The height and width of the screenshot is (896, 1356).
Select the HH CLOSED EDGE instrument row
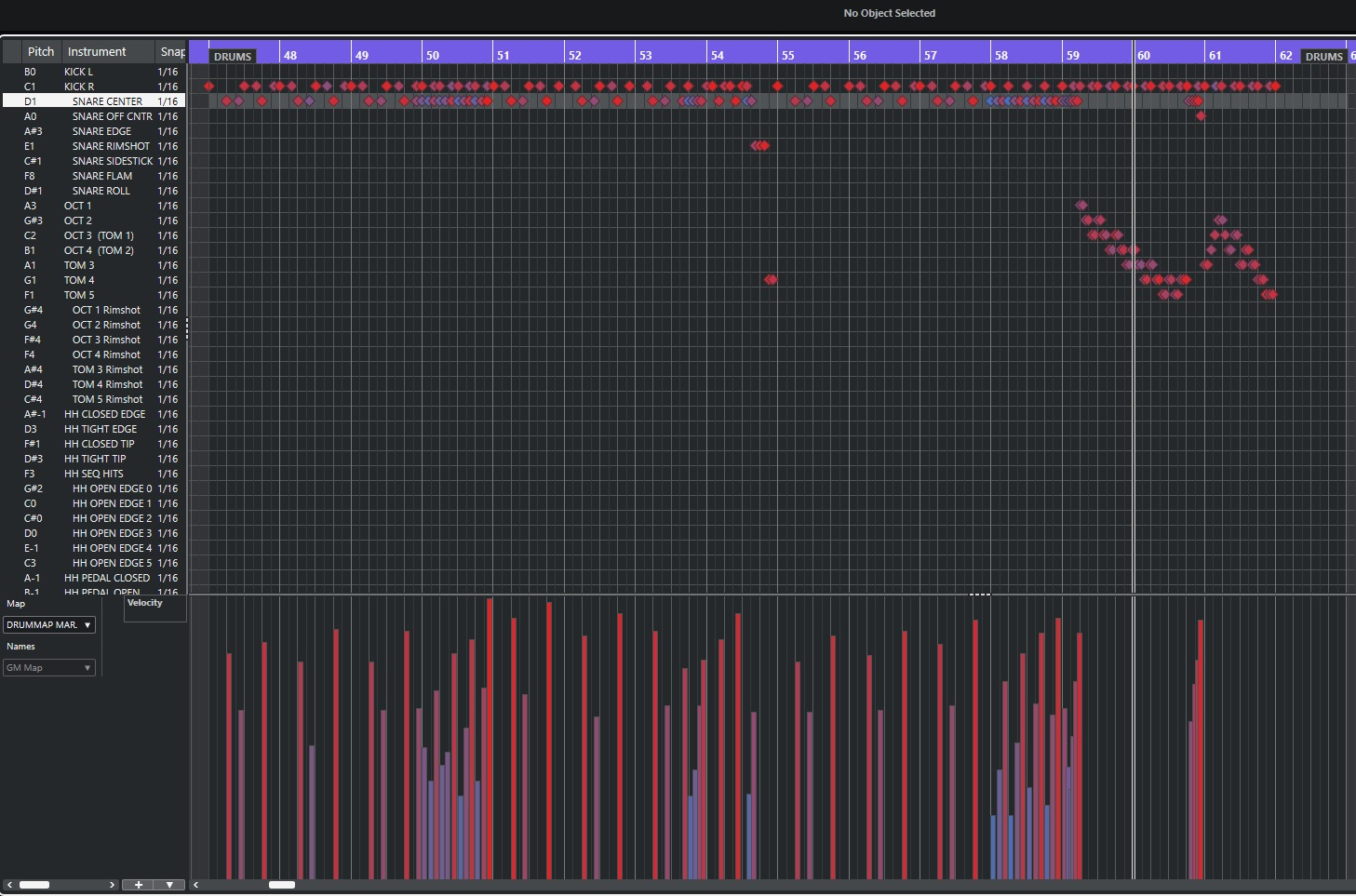point(104,414)
